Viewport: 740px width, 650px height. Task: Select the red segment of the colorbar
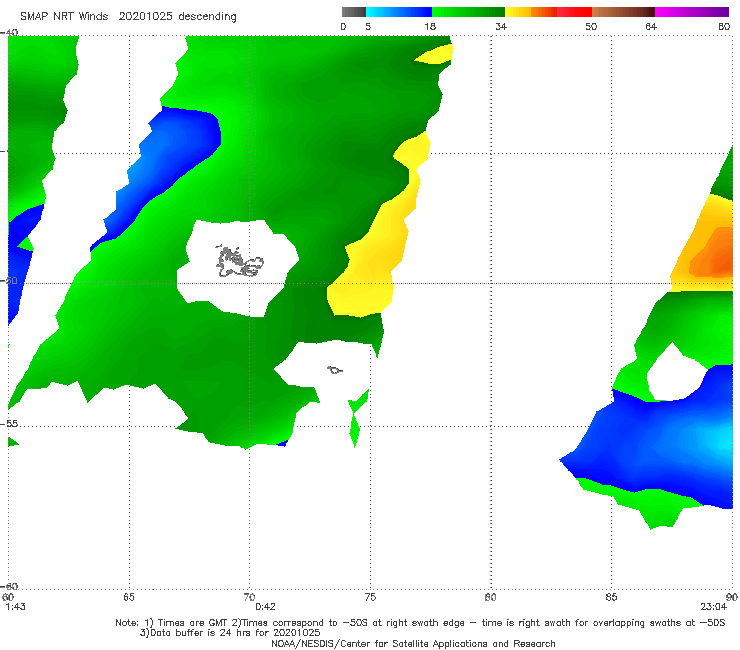(574, 12)
